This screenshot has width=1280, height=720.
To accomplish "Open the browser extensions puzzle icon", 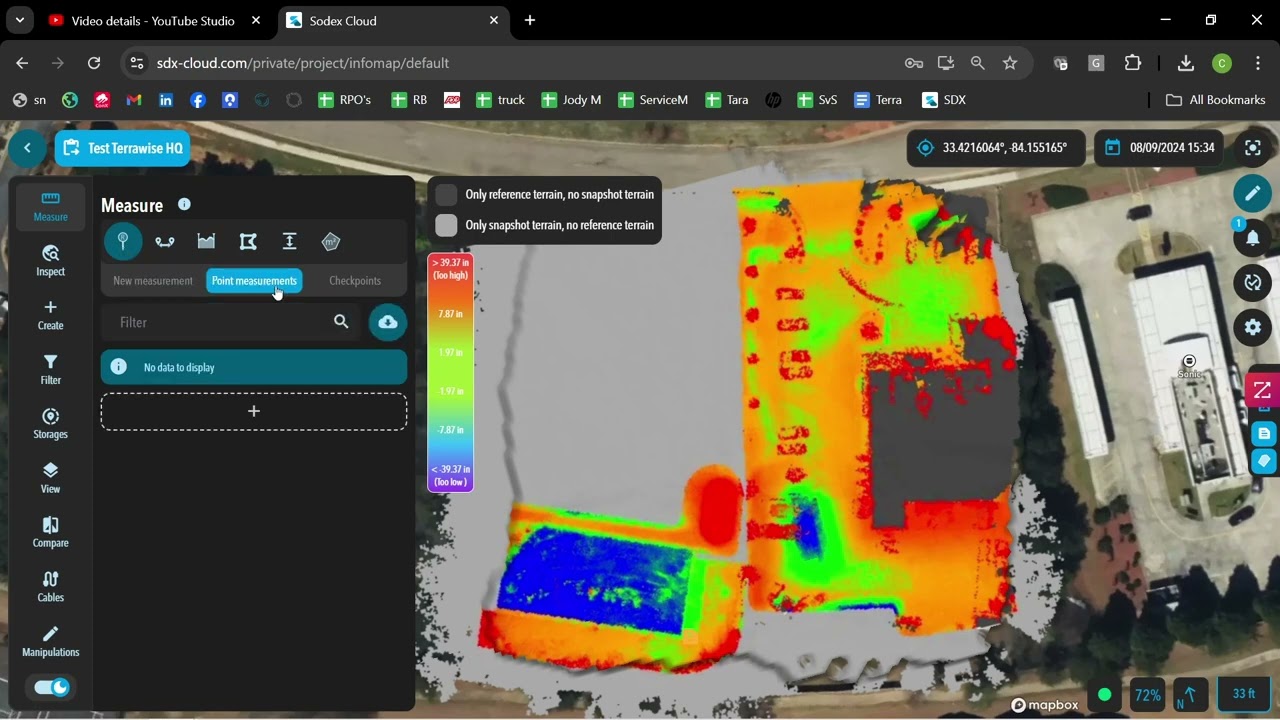I will point(1133,63).
